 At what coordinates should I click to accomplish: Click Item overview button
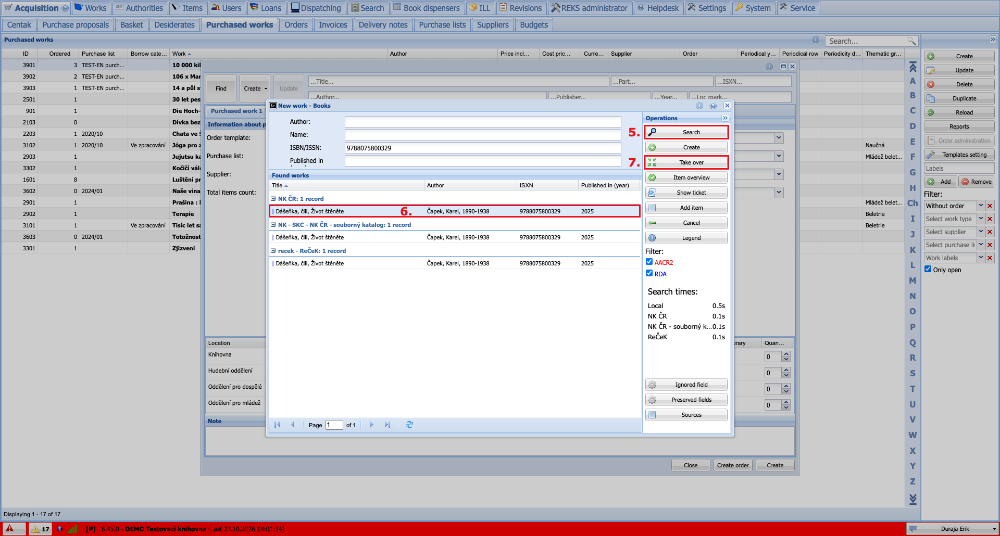[x=686, y=177]
